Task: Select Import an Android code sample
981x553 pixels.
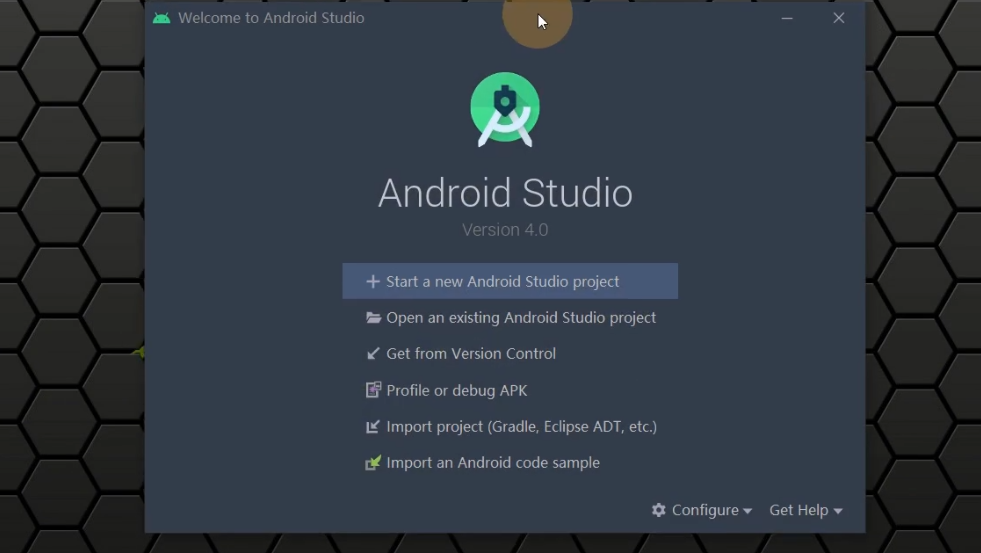Action: [510, 463]
